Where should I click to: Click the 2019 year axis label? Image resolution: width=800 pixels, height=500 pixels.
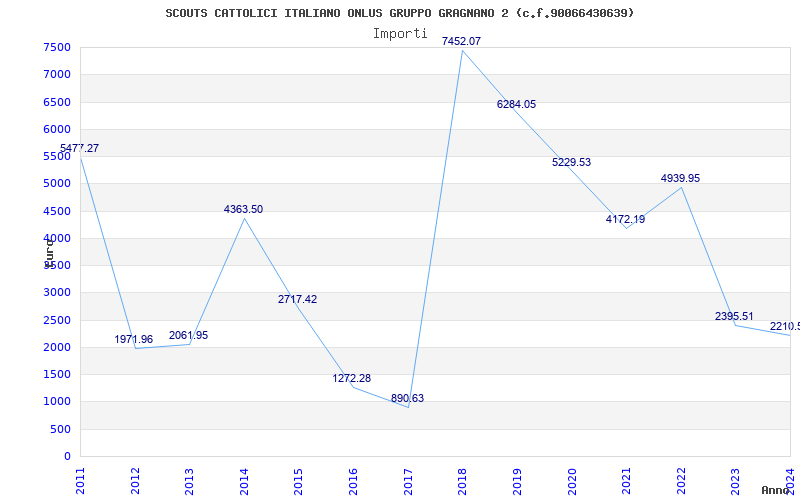click(517, 481)
